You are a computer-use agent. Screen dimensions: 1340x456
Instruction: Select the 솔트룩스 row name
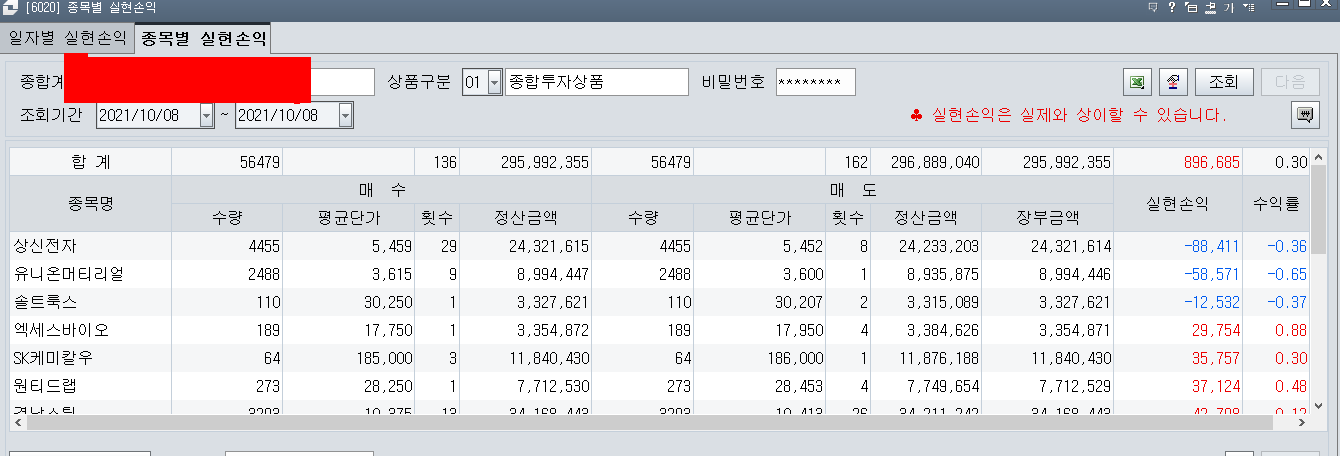pyautogui.click(x=46, y=301)
